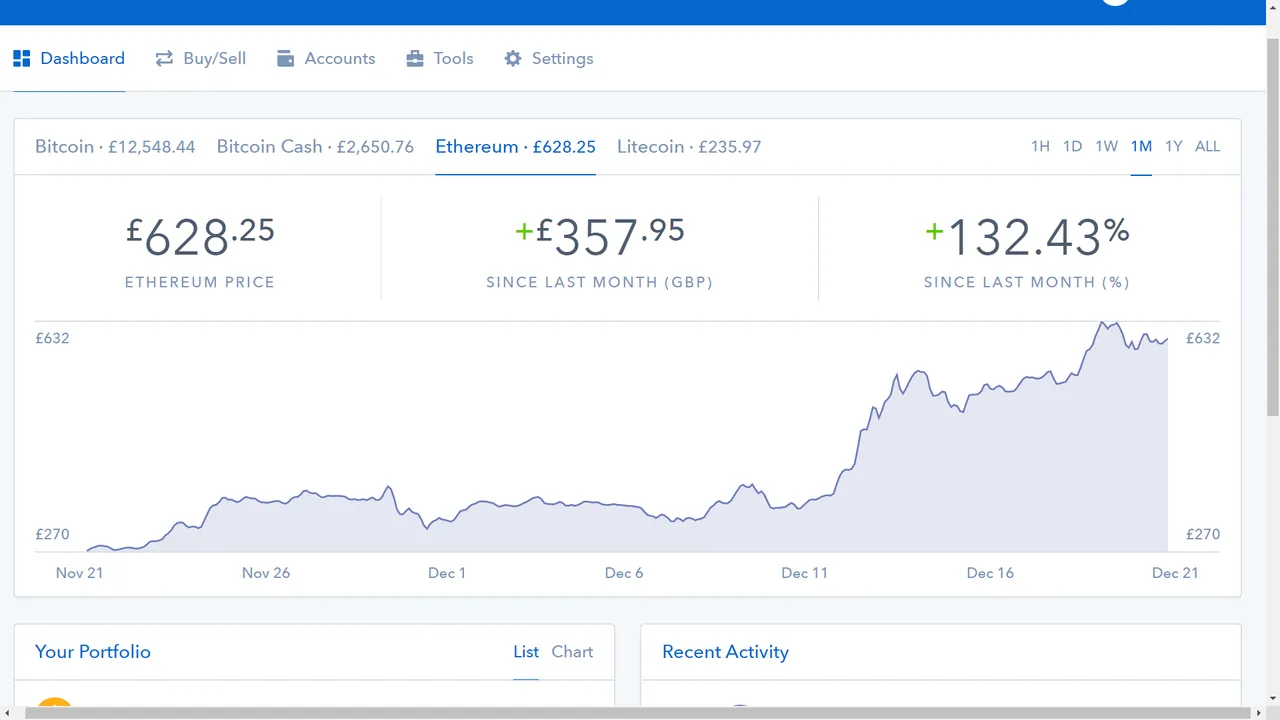The width and height of the screenshot is (1280, 720).
Task: Click the Dec 16 axis label
Action: (990, 573)
